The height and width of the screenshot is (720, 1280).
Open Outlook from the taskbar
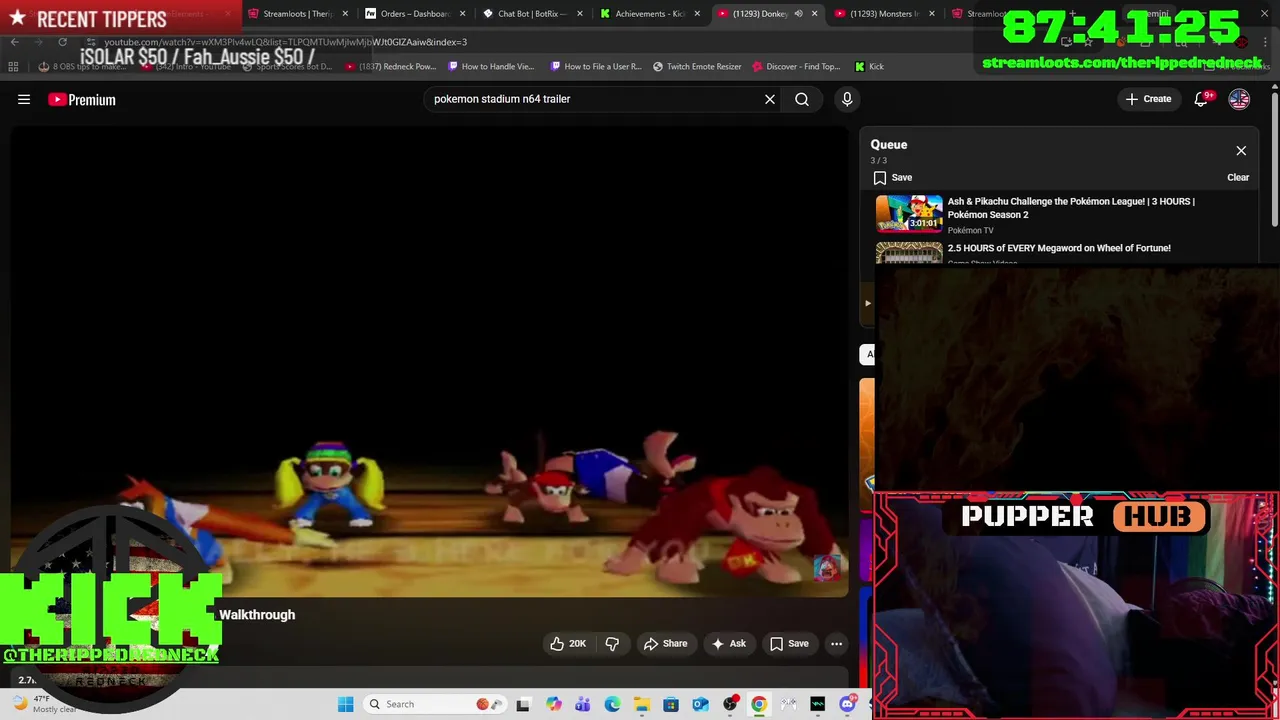700,704
